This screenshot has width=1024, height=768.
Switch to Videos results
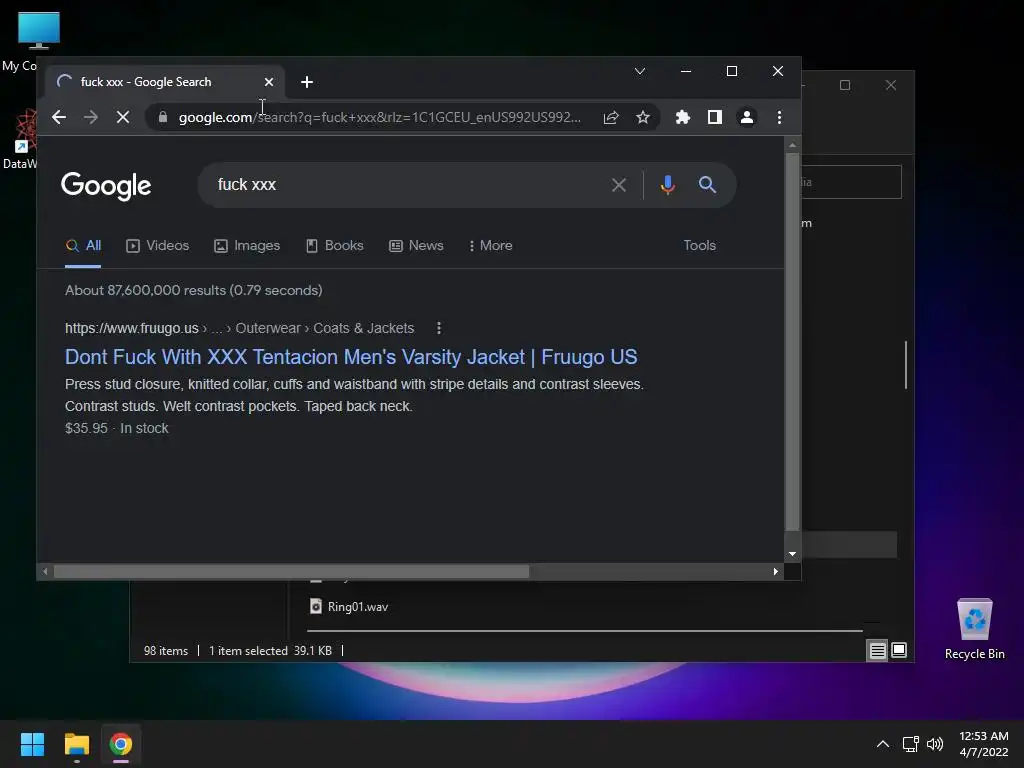[157, 246]
